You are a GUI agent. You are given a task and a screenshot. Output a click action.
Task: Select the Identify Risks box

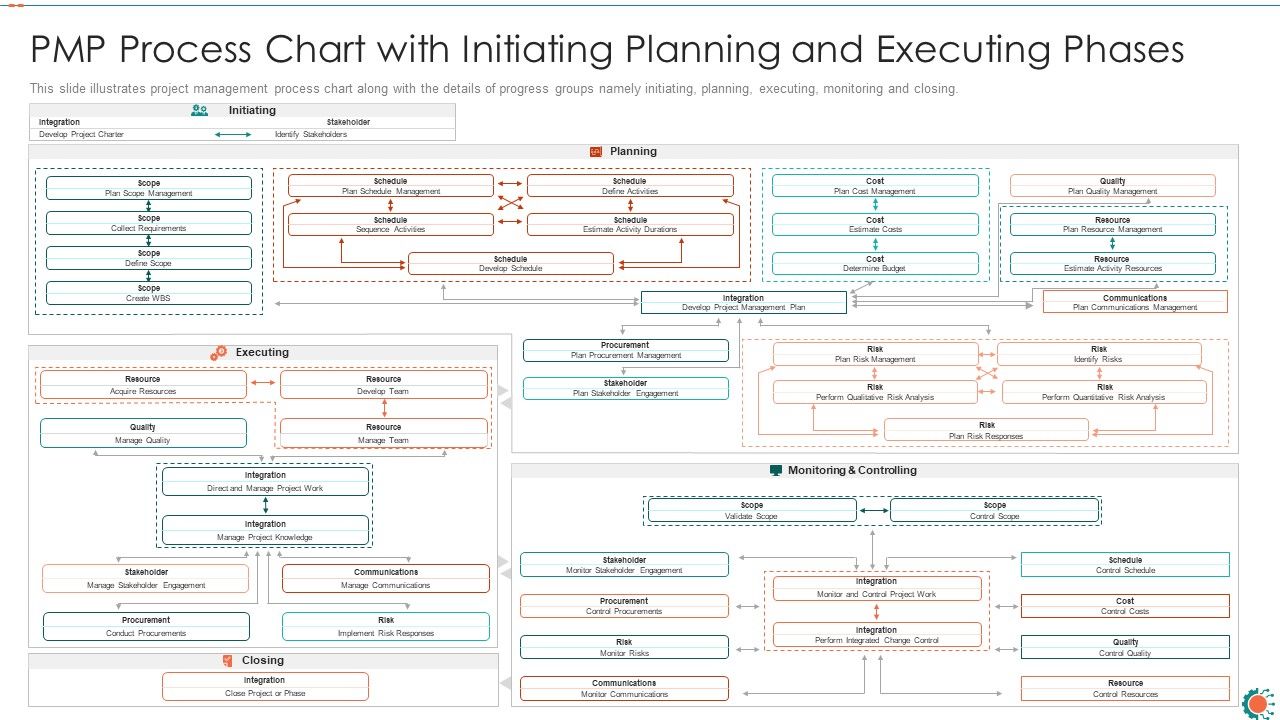click(1099, 354)
